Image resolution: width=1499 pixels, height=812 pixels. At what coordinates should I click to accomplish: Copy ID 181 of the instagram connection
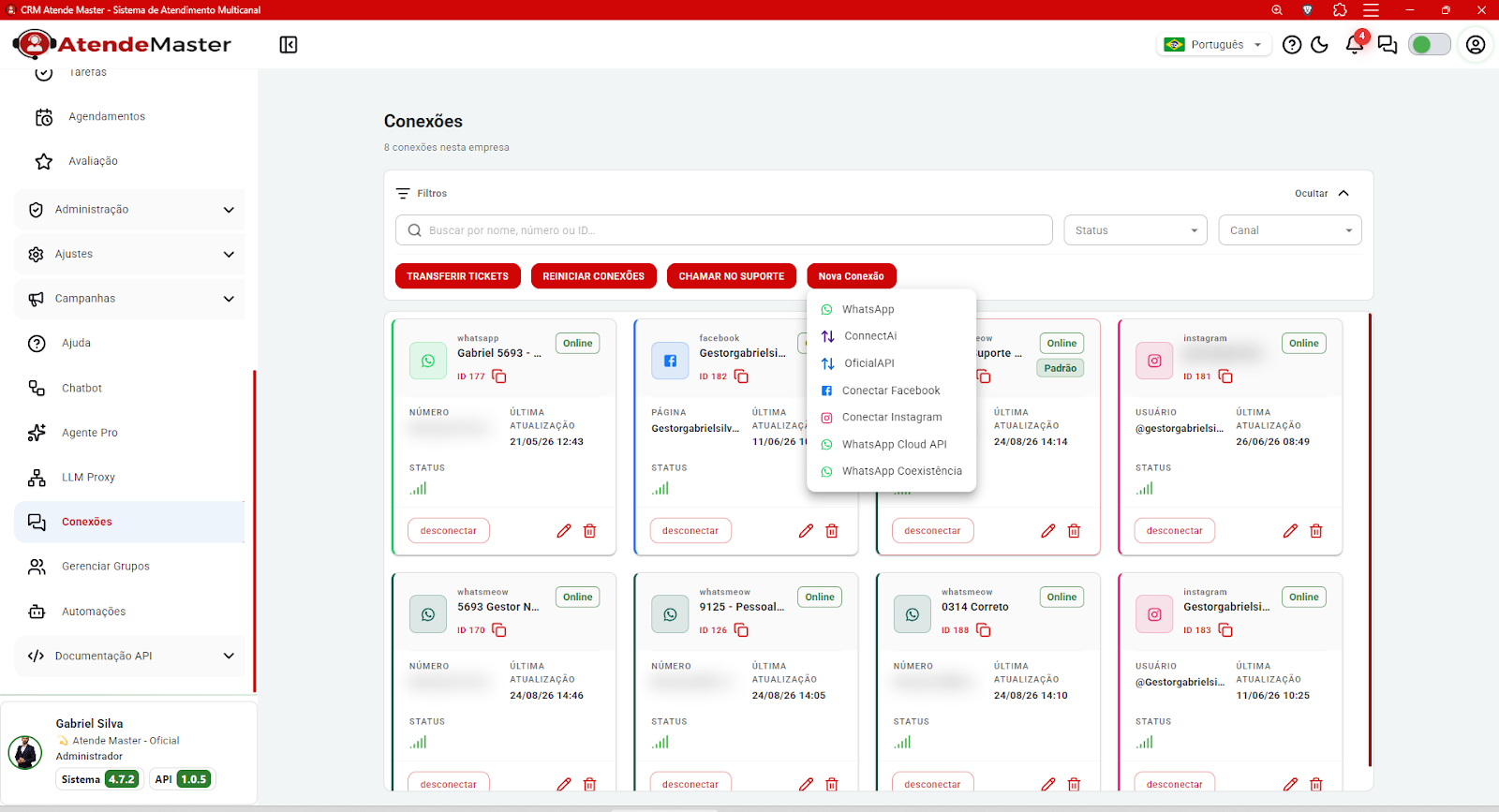click(x=1225, y=376)
